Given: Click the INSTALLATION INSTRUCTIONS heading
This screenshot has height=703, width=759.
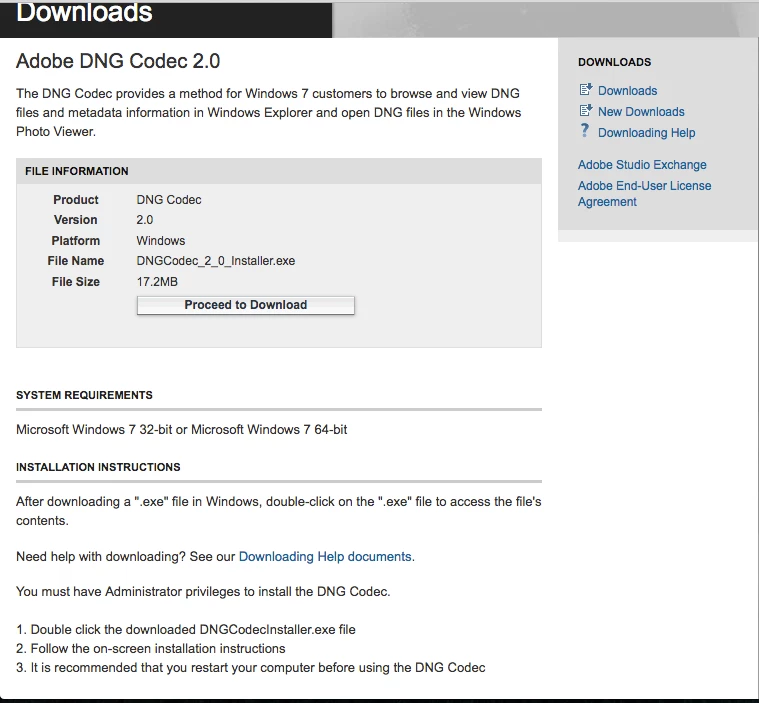Looking at the screenshot, I should point(98,467).
